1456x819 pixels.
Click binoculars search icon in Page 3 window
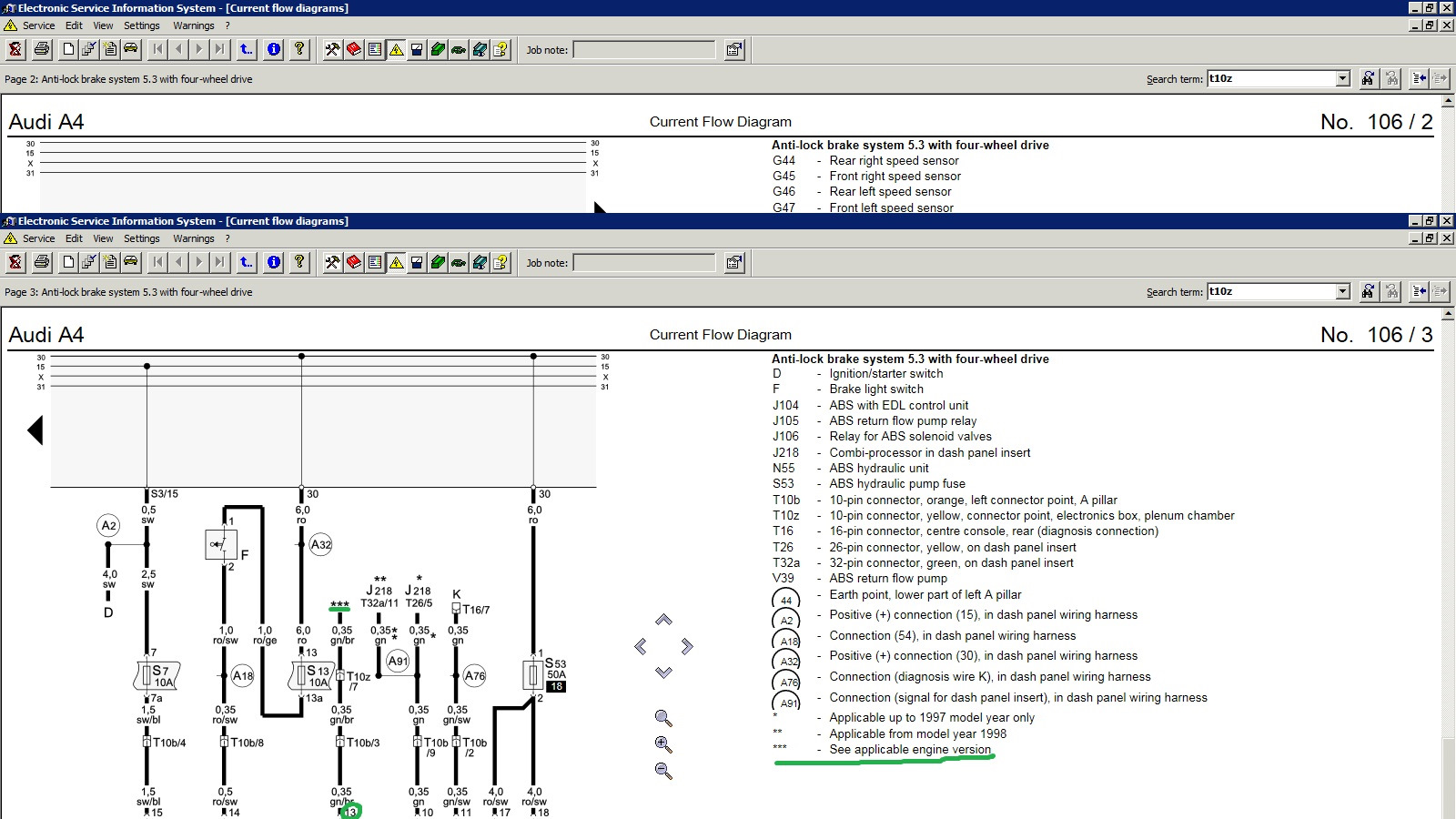[1368, 291]
